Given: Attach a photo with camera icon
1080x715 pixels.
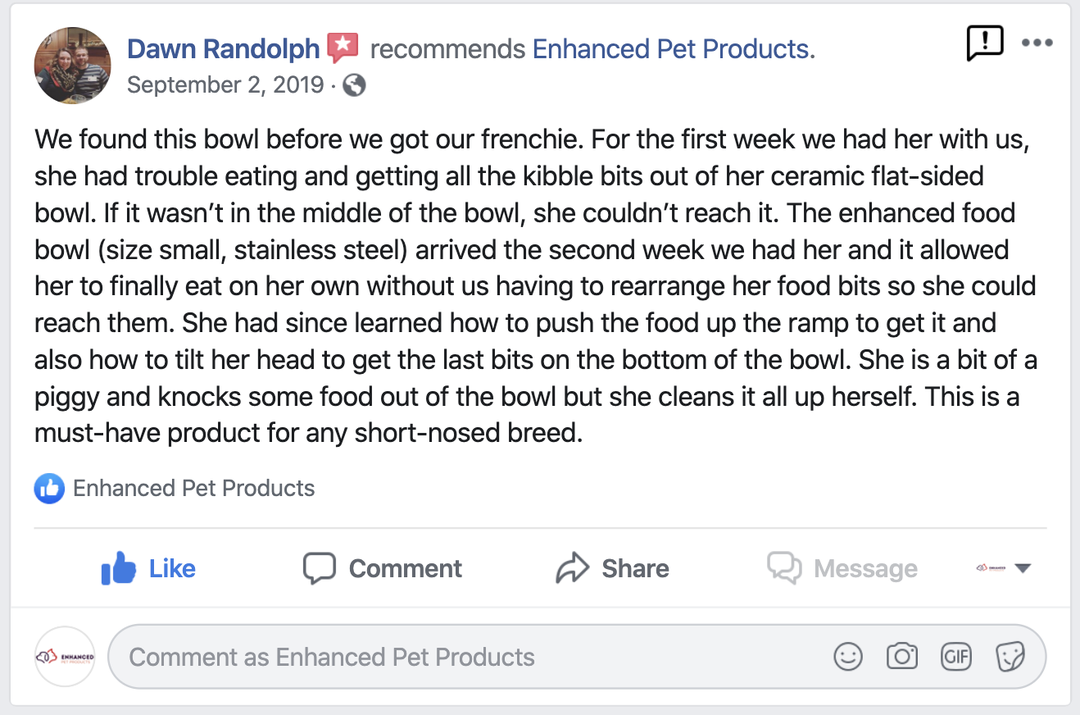Looking at the screenshot, I should [902, 657].
